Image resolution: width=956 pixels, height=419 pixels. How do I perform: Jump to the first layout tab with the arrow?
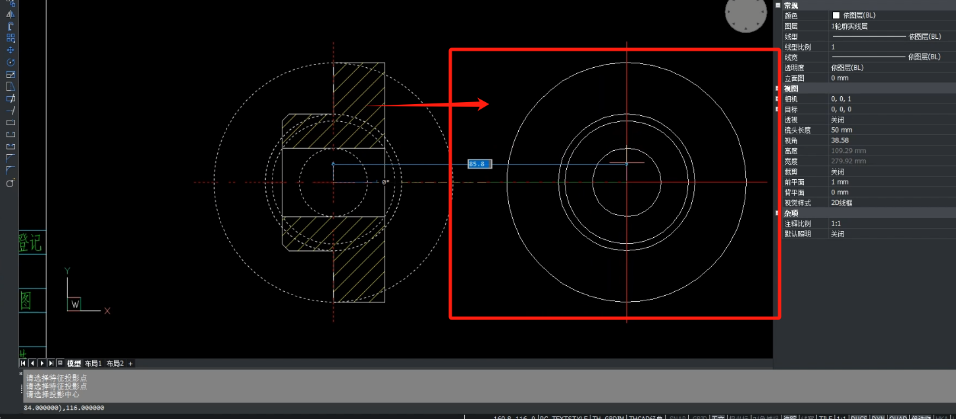[x=24, y=363]
